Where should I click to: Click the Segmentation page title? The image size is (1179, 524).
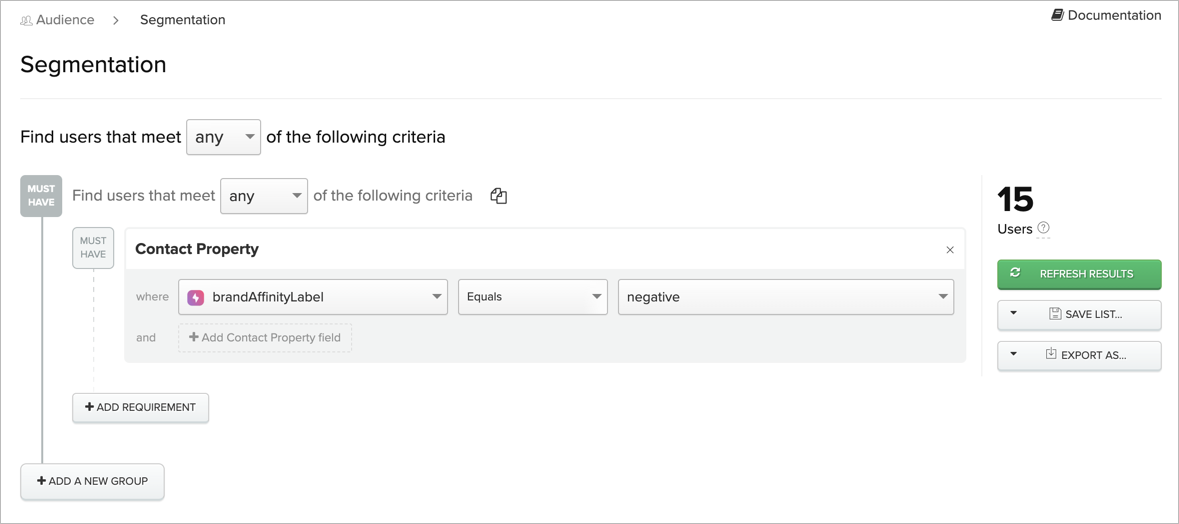pyautogui.click(x=93, y=65)
